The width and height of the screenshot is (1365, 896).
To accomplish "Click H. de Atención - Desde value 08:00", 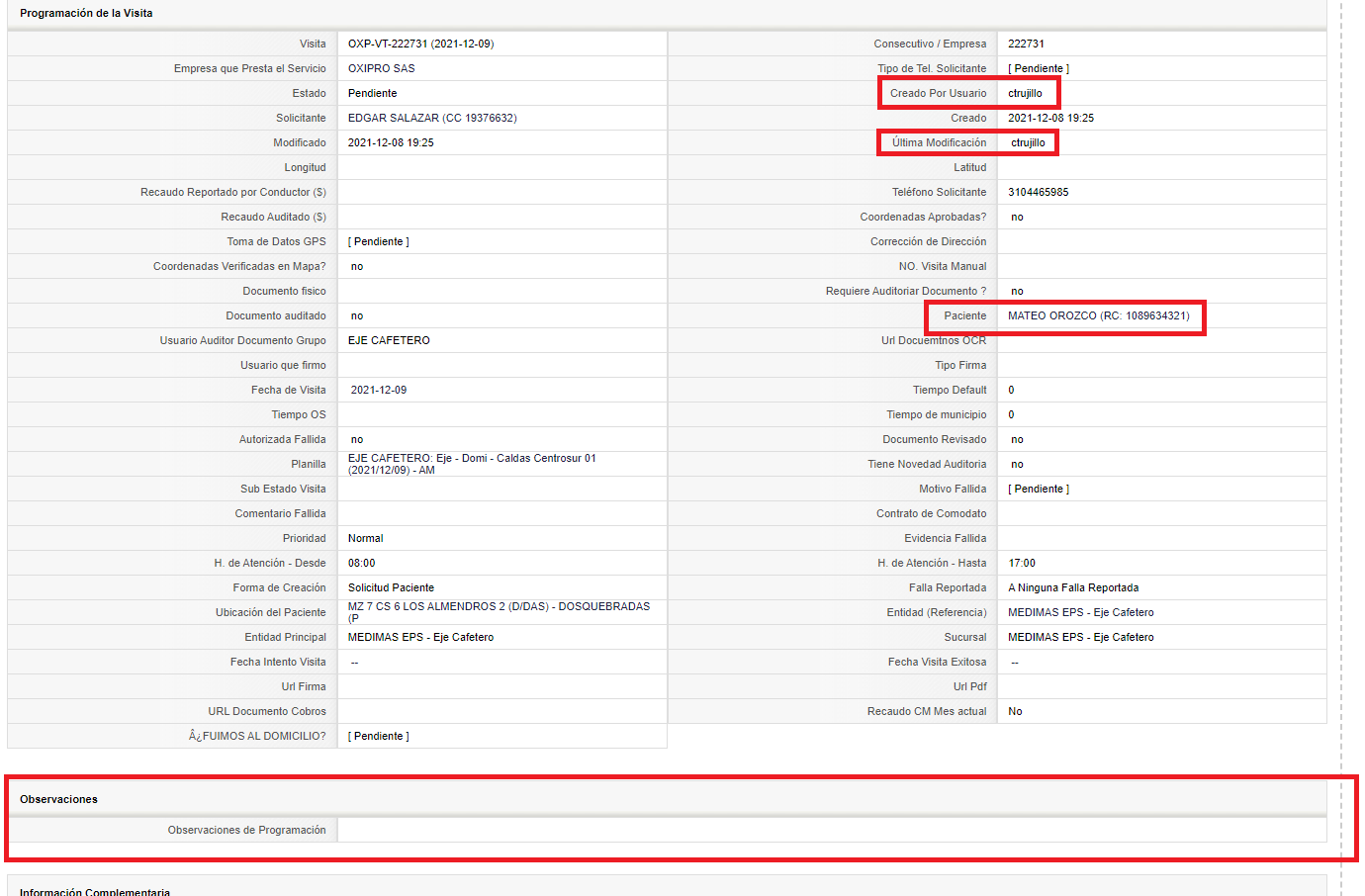I will 361,563.
